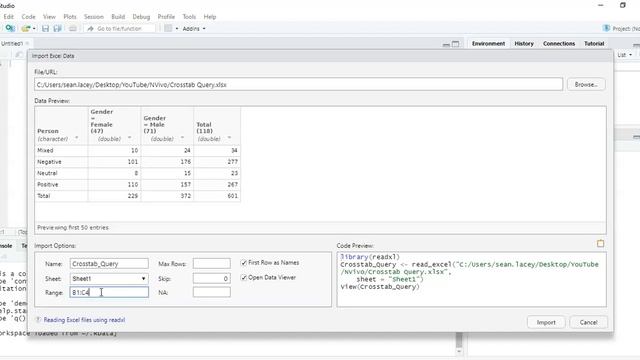Open the View menu
This screenshot has height=360, width=640.
49,17
